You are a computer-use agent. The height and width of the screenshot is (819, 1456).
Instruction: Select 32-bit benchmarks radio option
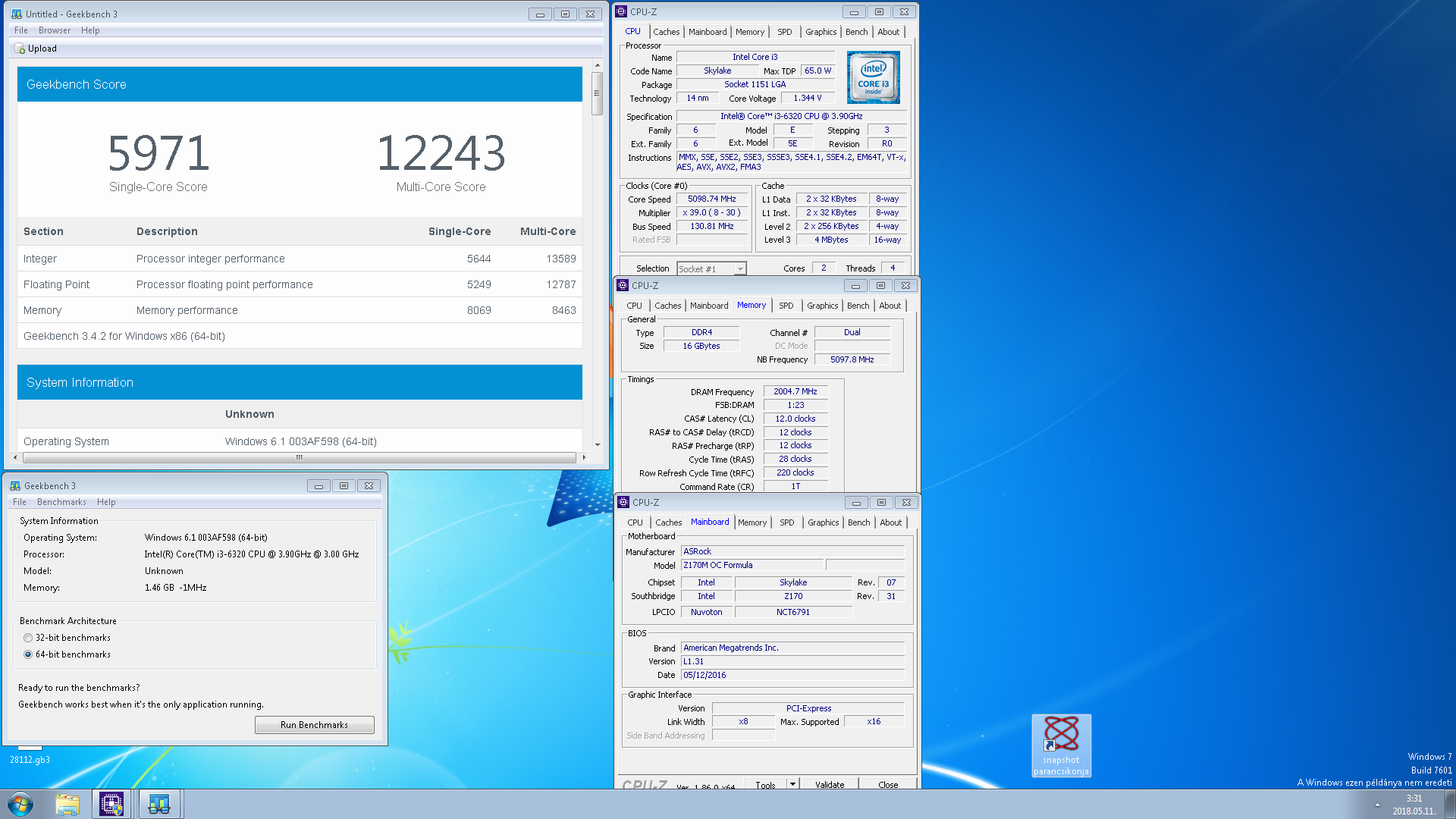click(28, 638)
